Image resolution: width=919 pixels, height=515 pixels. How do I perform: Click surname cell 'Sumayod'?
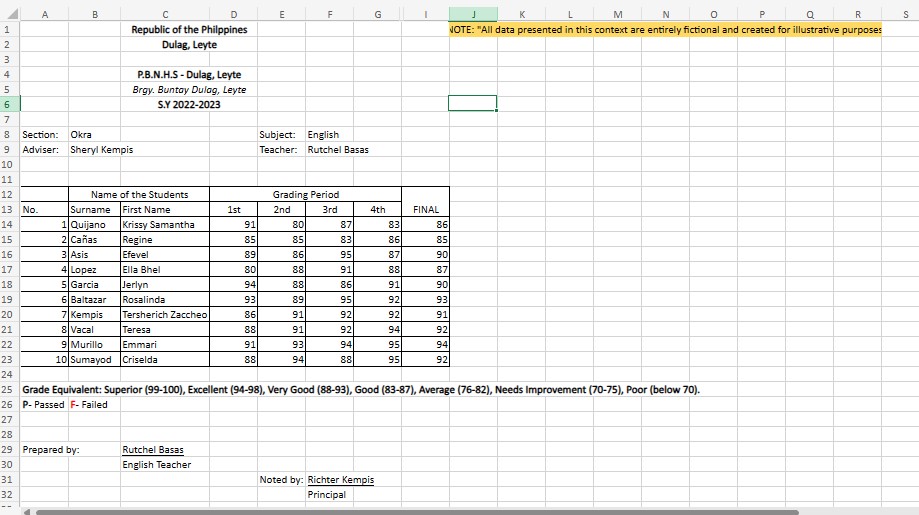(x=94, y=359)
